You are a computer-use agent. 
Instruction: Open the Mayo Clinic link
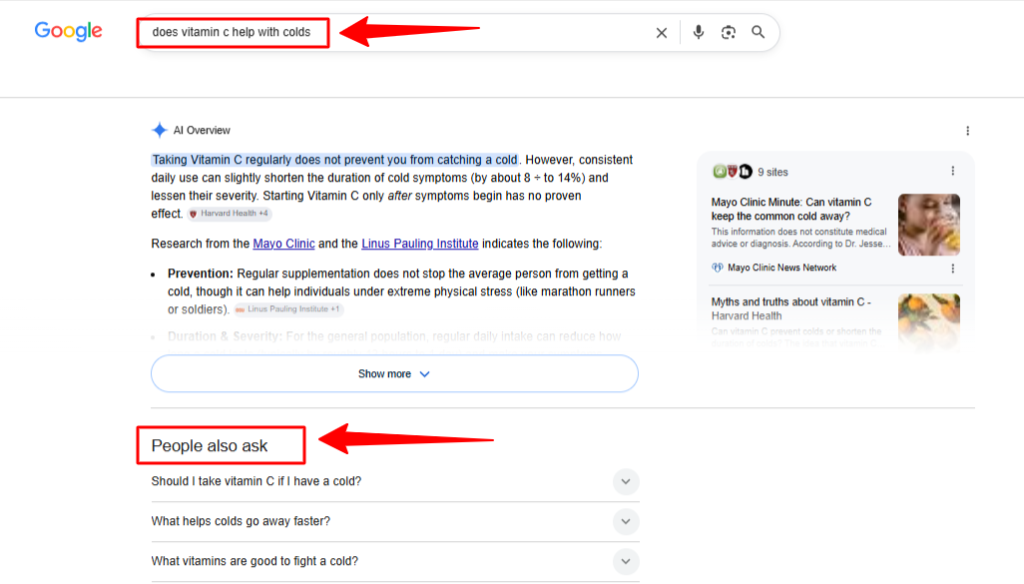tap(283, 244)
